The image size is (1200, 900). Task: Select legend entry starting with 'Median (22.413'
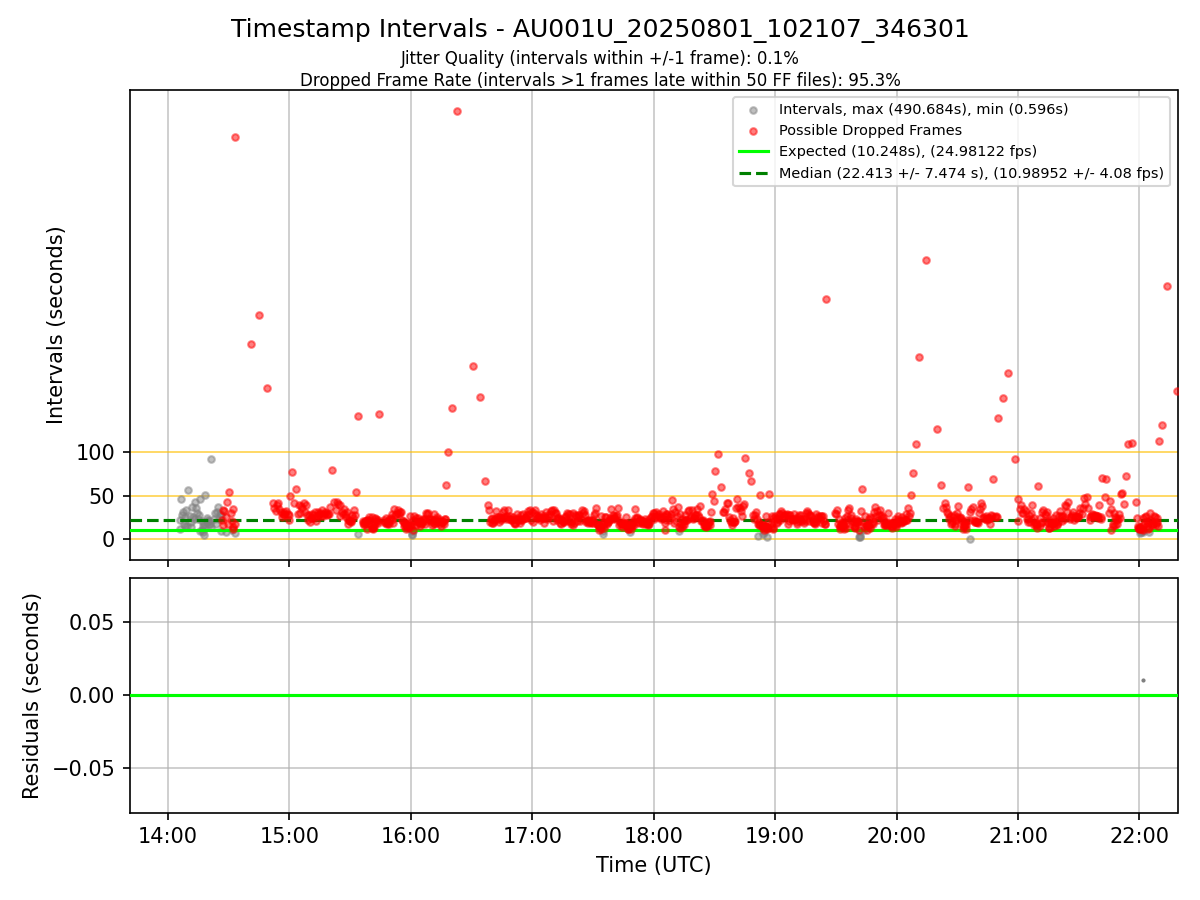pyautogui.click(x=971, y=173)
